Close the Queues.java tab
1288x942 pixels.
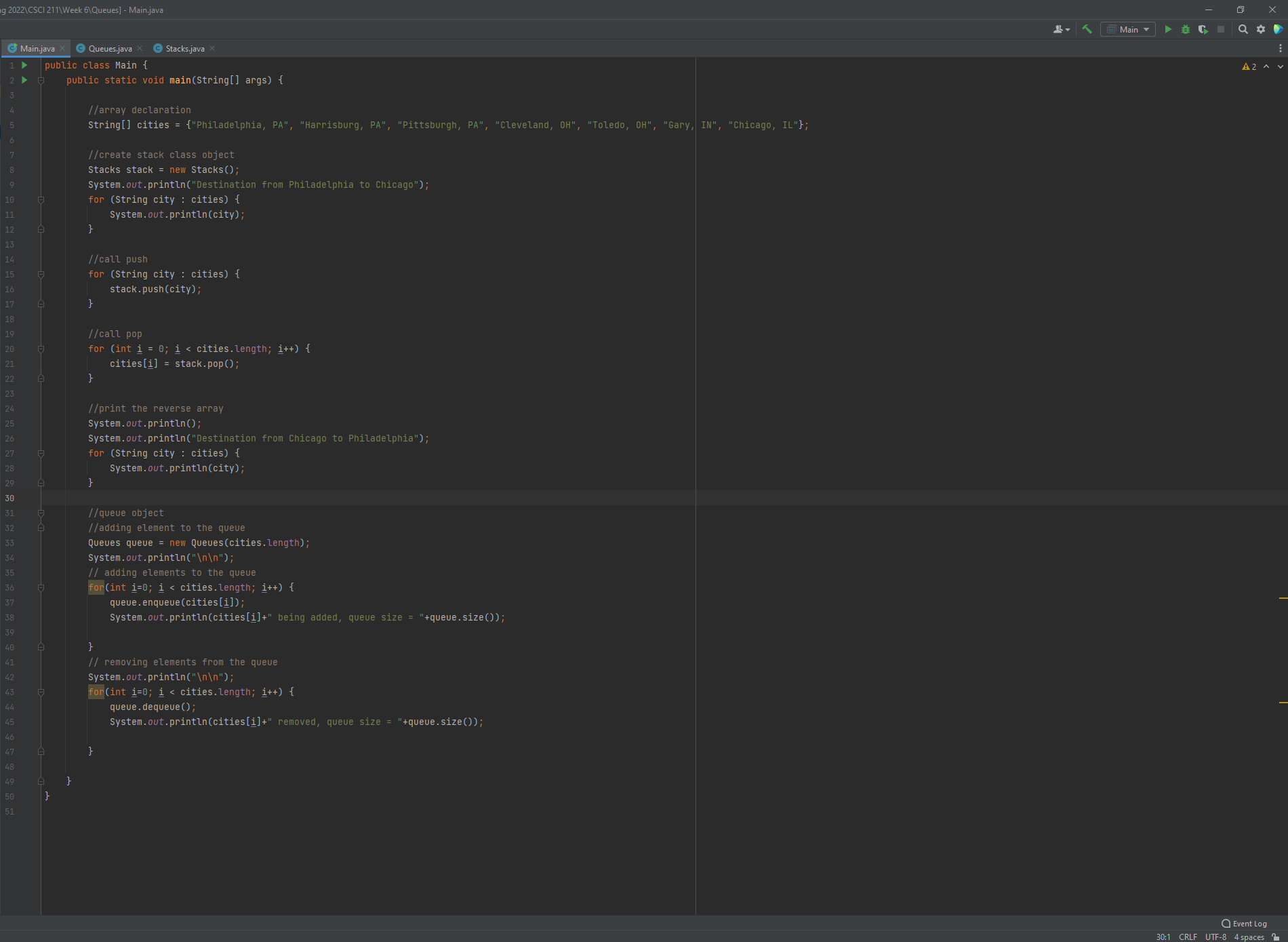[140, 48]
